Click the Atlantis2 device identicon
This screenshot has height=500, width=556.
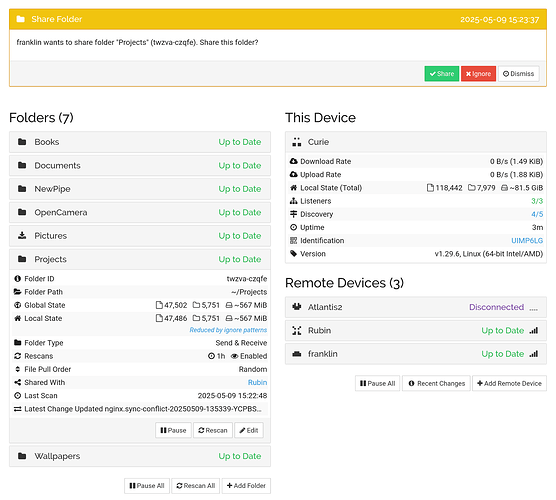(296, 307)
